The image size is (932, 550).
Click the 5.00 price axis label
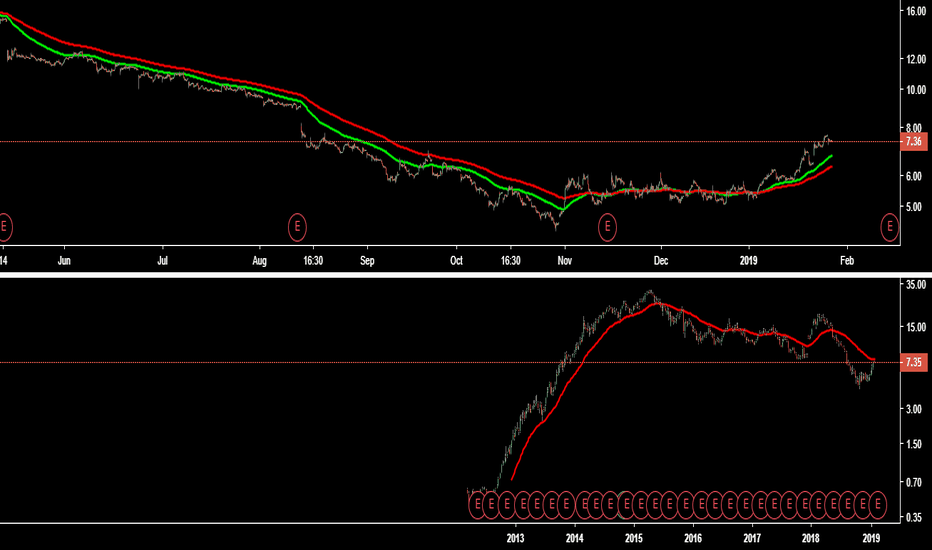point(914,208)
